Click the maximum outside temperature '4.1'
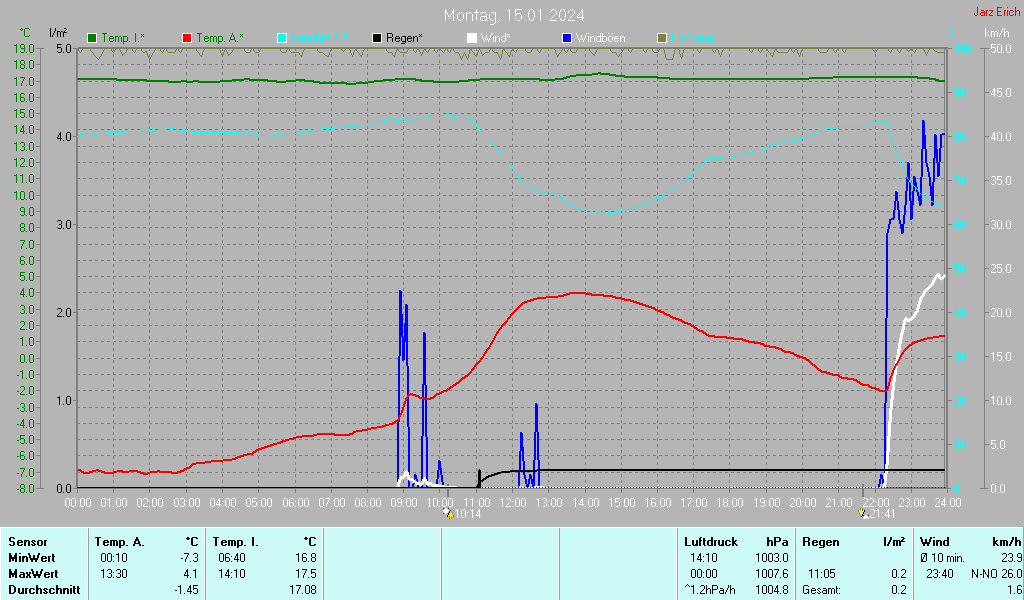This screenshot has height=600, width=1024. (x=191, y=574)
